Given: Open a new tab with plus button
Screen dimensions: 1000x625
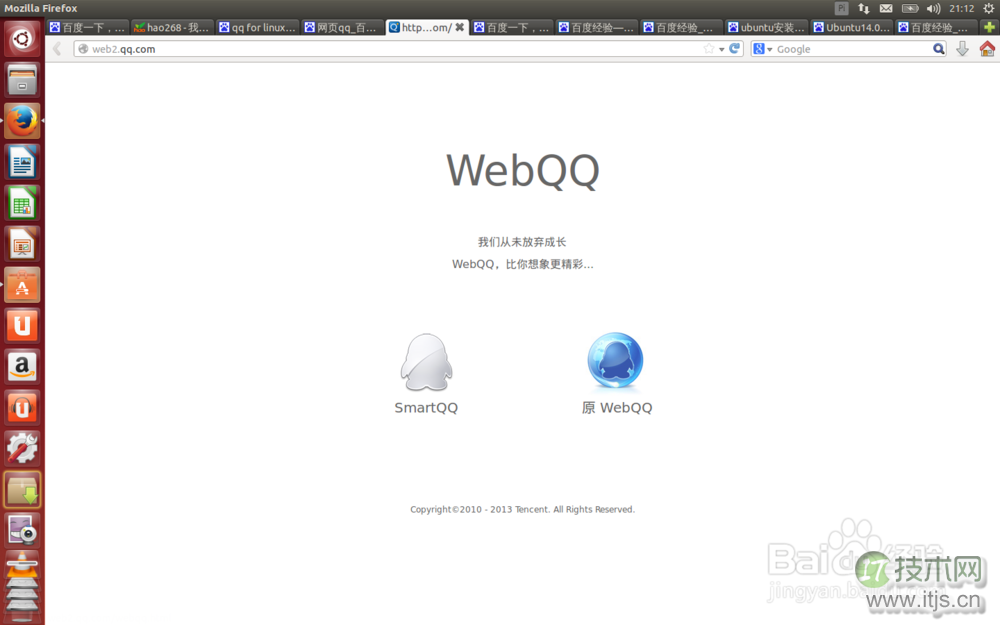Looking at the screenshot, I should [x=989, y=28].
